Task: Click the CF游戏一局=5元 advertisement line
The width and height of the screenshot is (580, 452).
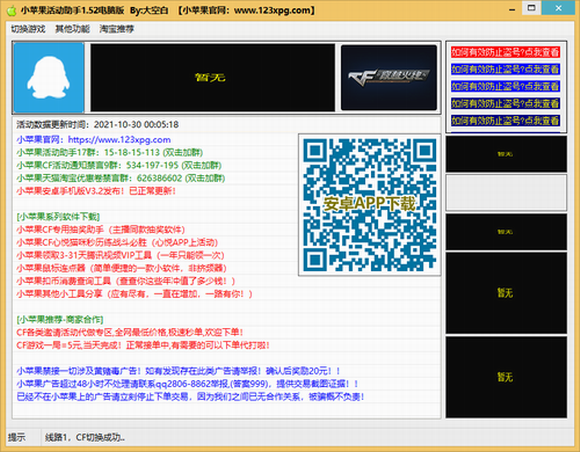Action: [143, 345]
